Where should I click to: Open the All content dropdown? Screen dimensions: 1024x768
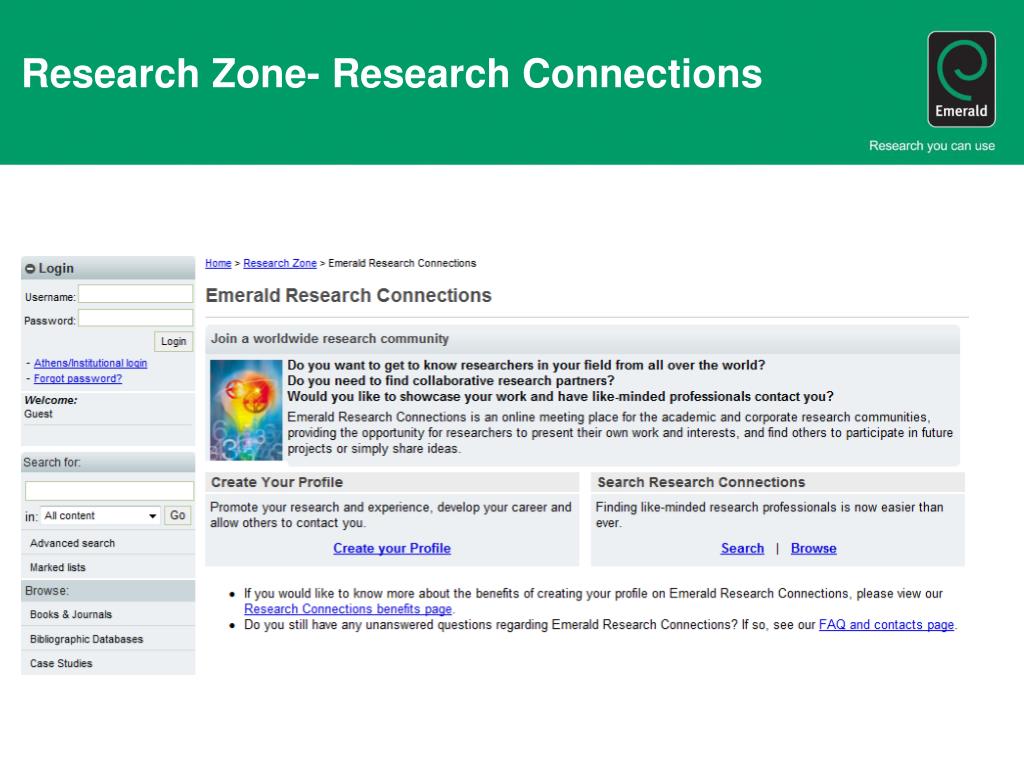(x=101, y=515)
